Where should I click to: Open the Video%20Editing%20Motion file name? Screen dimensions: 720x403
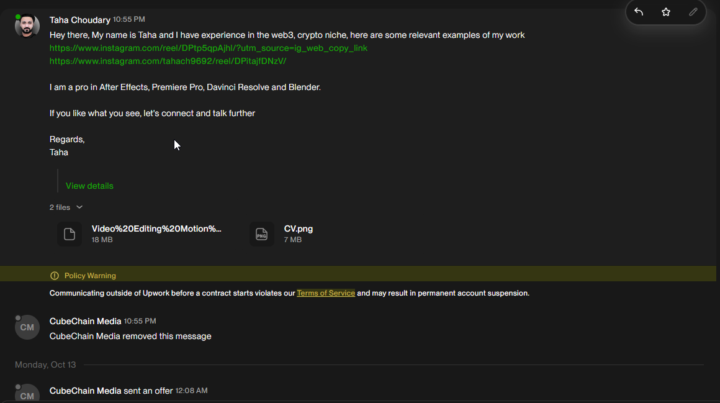[156, 229]
